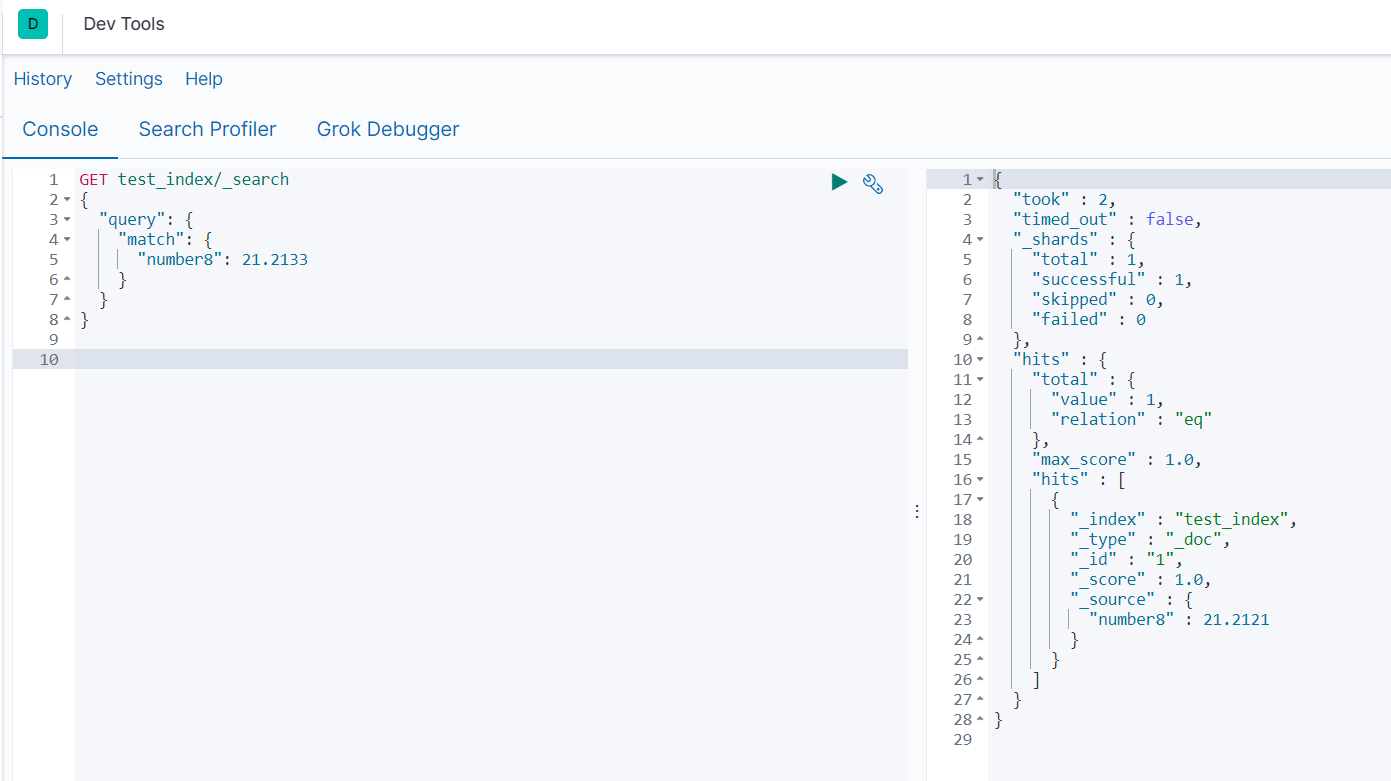
Task: Click the closing fold marker at editor line 8
Action: [x=67, y=320]
